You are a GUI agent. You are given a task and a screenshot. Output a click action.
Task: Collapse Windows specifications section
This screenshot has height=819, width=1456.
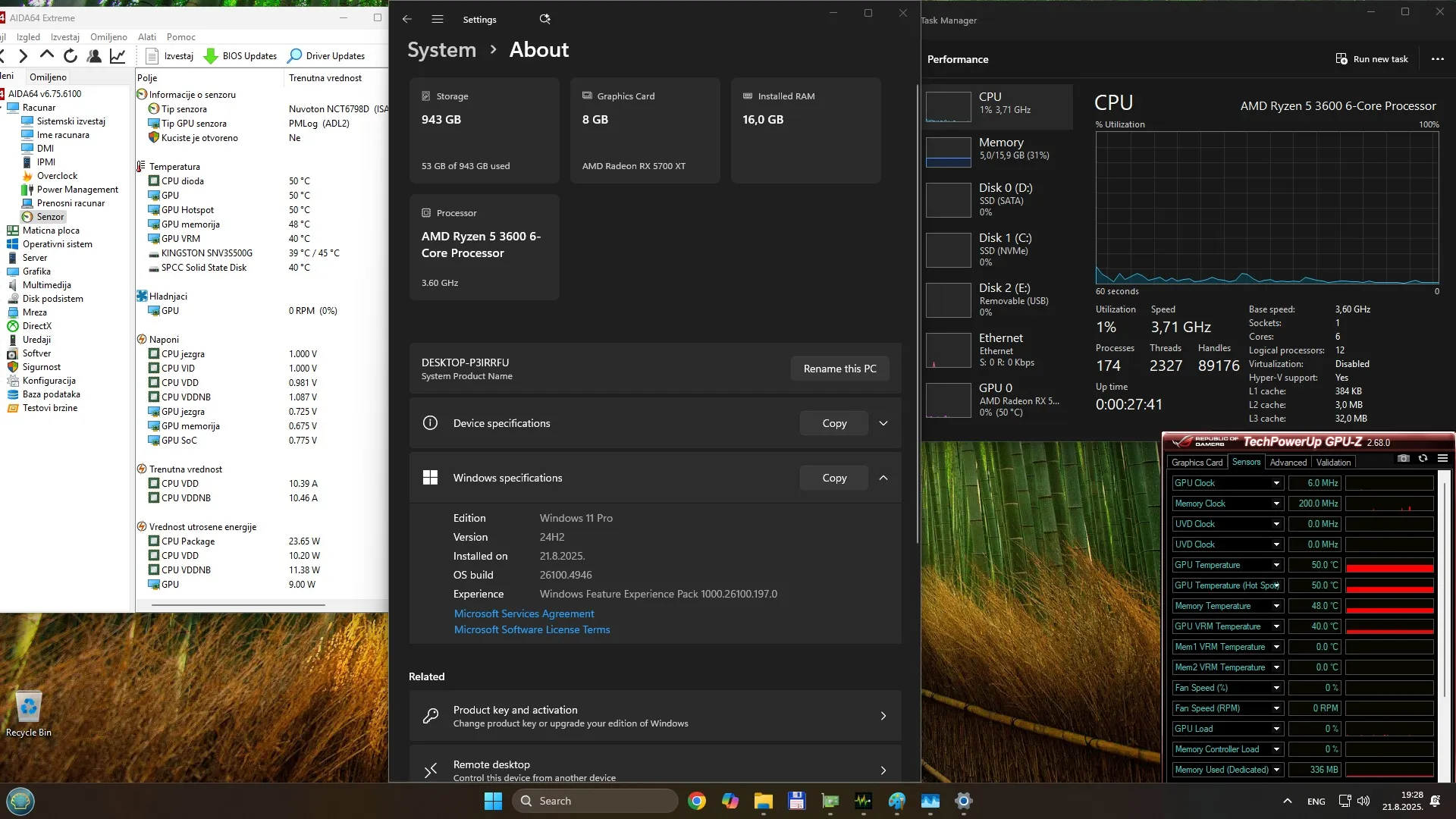click(883, 478)
